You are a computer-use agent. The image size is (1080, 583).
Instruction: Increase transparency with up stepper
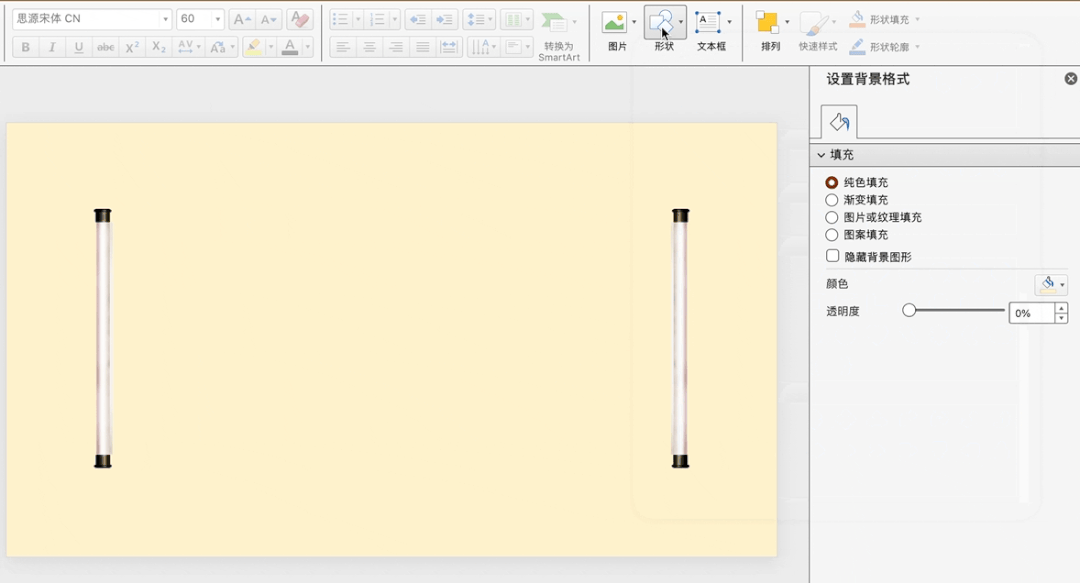click(1061, 308)
